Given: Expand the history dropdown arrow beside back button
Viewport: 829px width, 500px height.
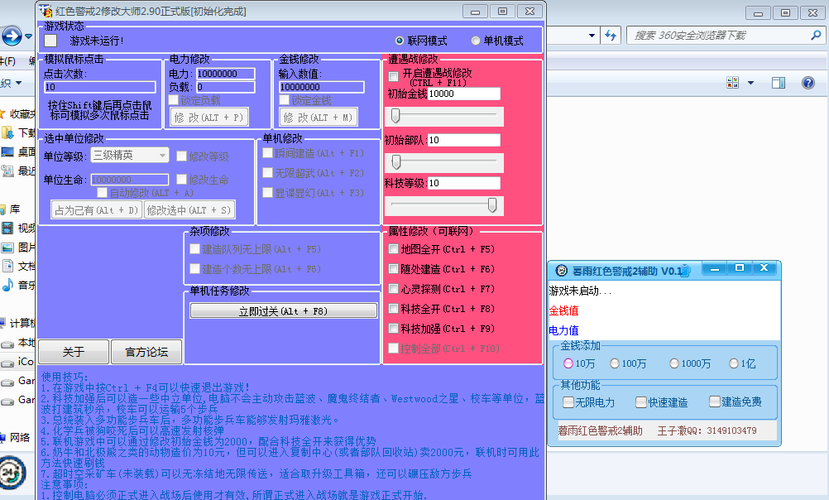Looking at the screenshot, I should (x=28, y=38).
